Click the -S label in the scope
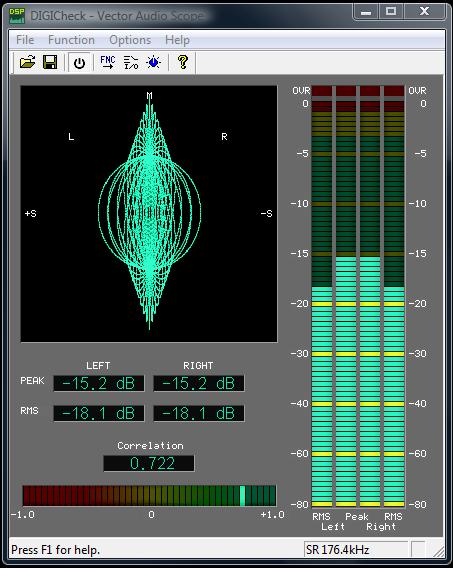The width and height of the screenshot is (453, 568). pyautogui.click(x=267, y=214)
